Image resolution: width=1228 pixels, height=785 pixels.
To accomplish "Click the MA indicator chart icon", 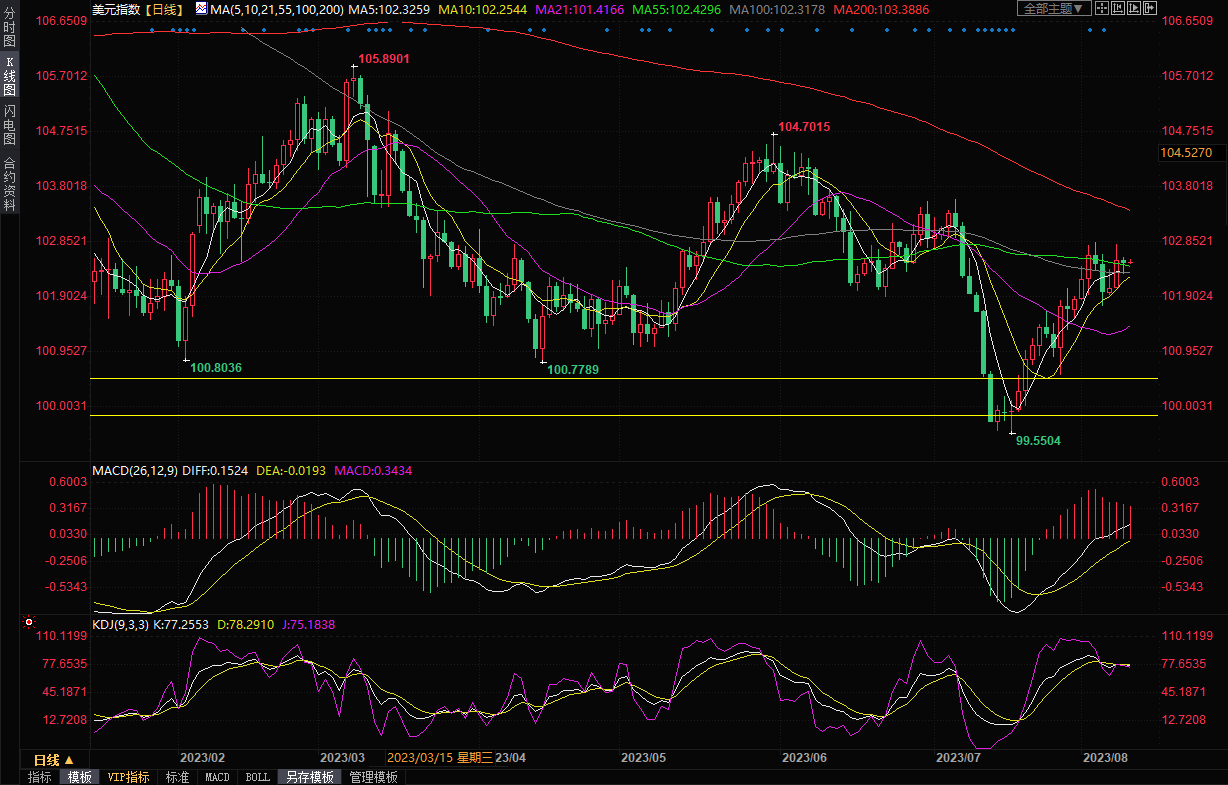I will pyautogui.click(x=201, y=9).
